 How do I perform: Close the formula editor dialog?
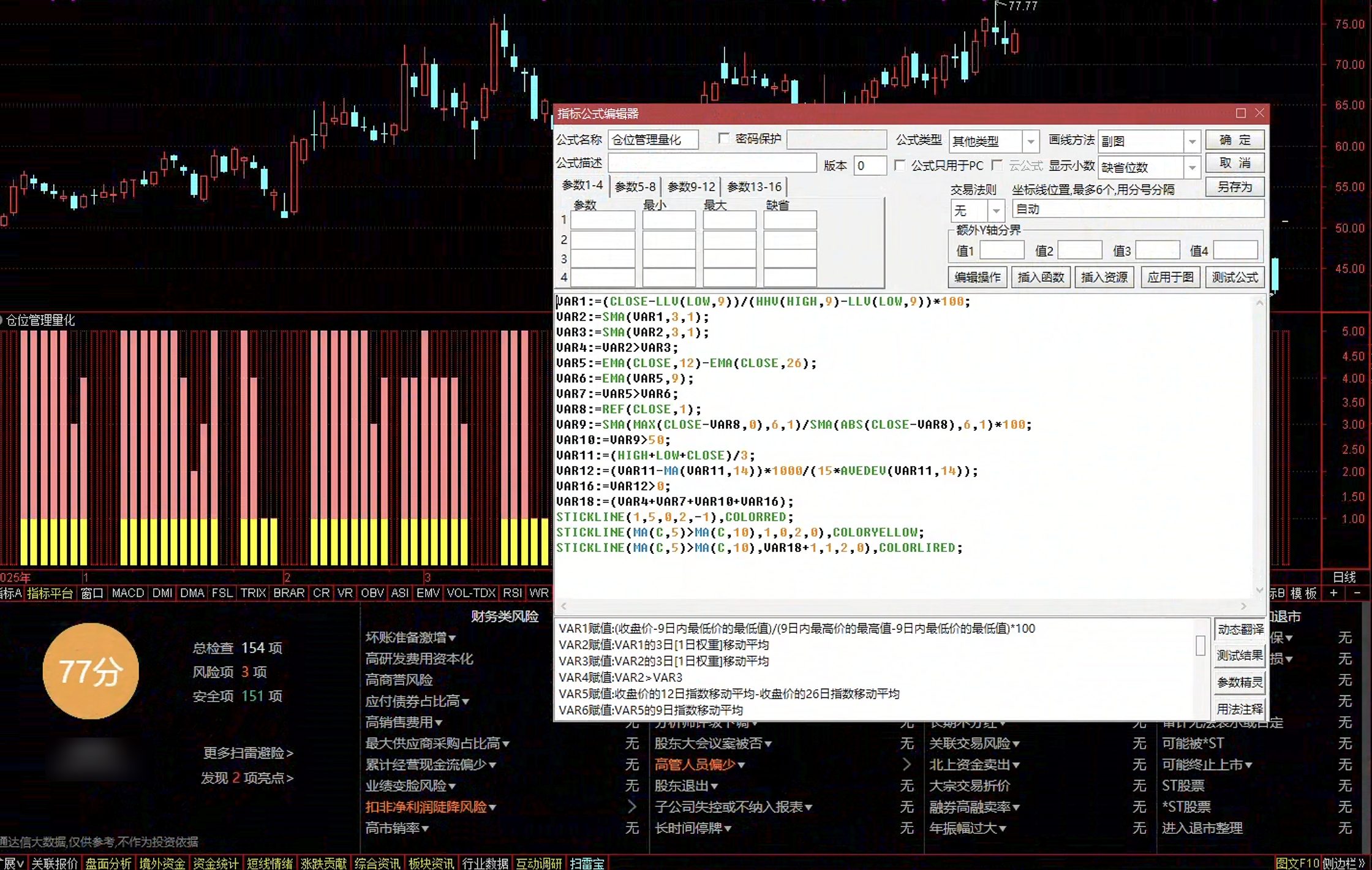(1259, 113)
